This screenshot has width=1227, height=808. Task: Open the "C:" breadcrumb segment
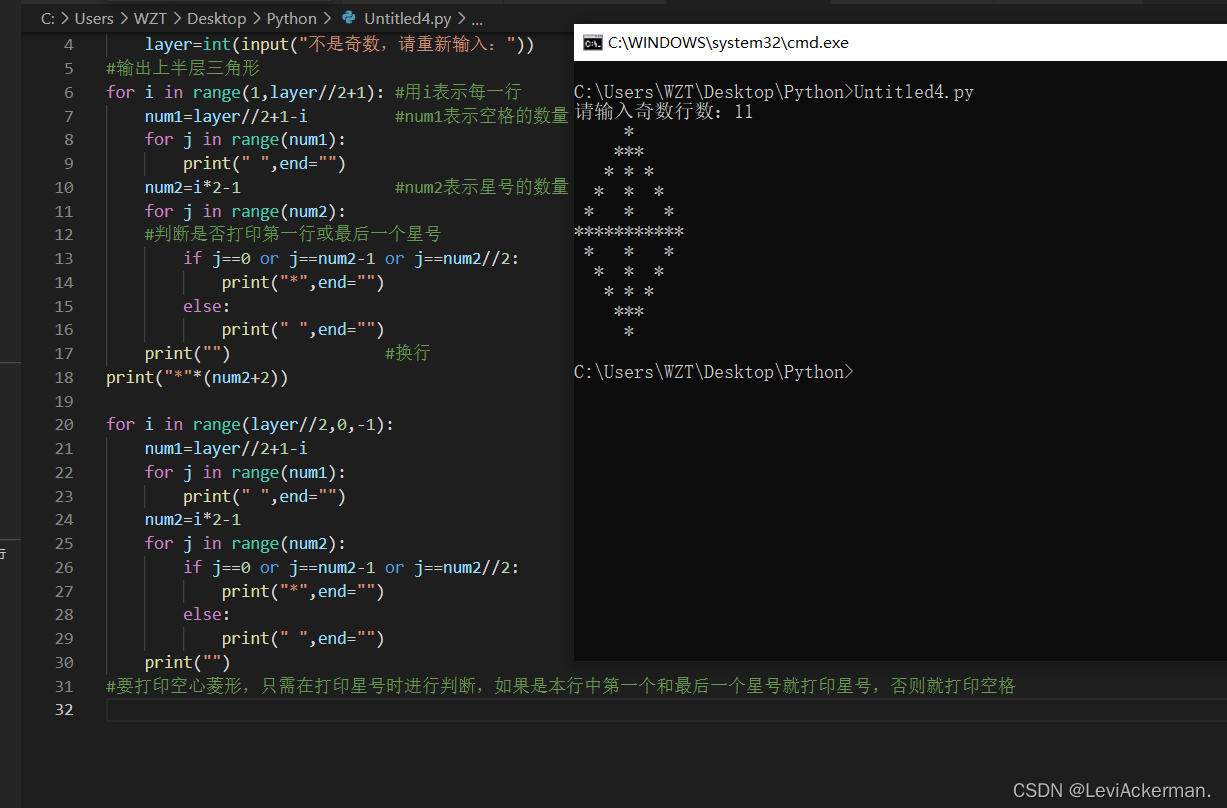[x=48, y=18]
